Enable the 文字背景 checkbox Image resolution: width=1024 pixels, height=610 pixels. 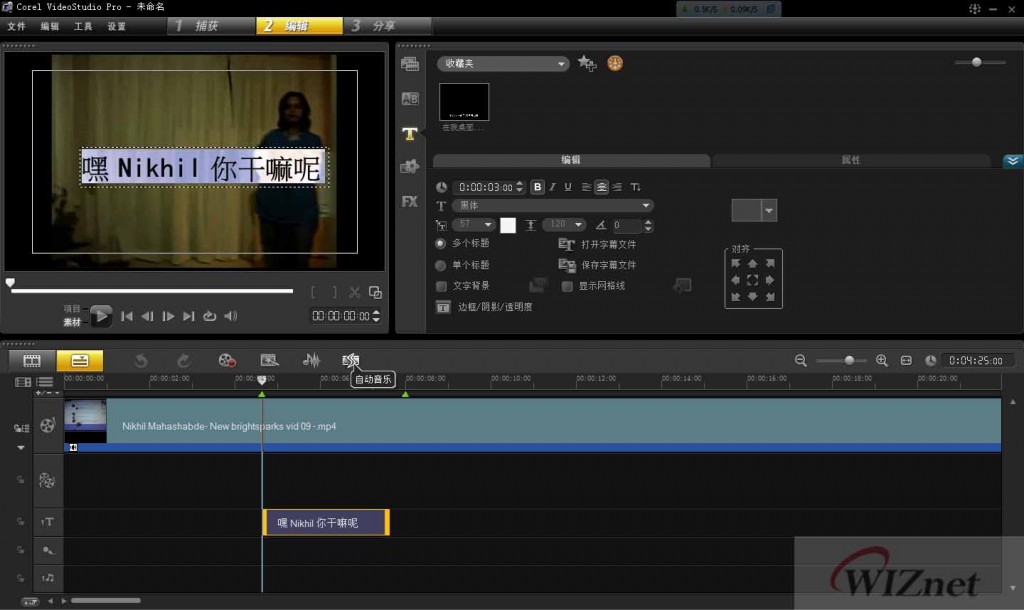[x=441, y=286]
